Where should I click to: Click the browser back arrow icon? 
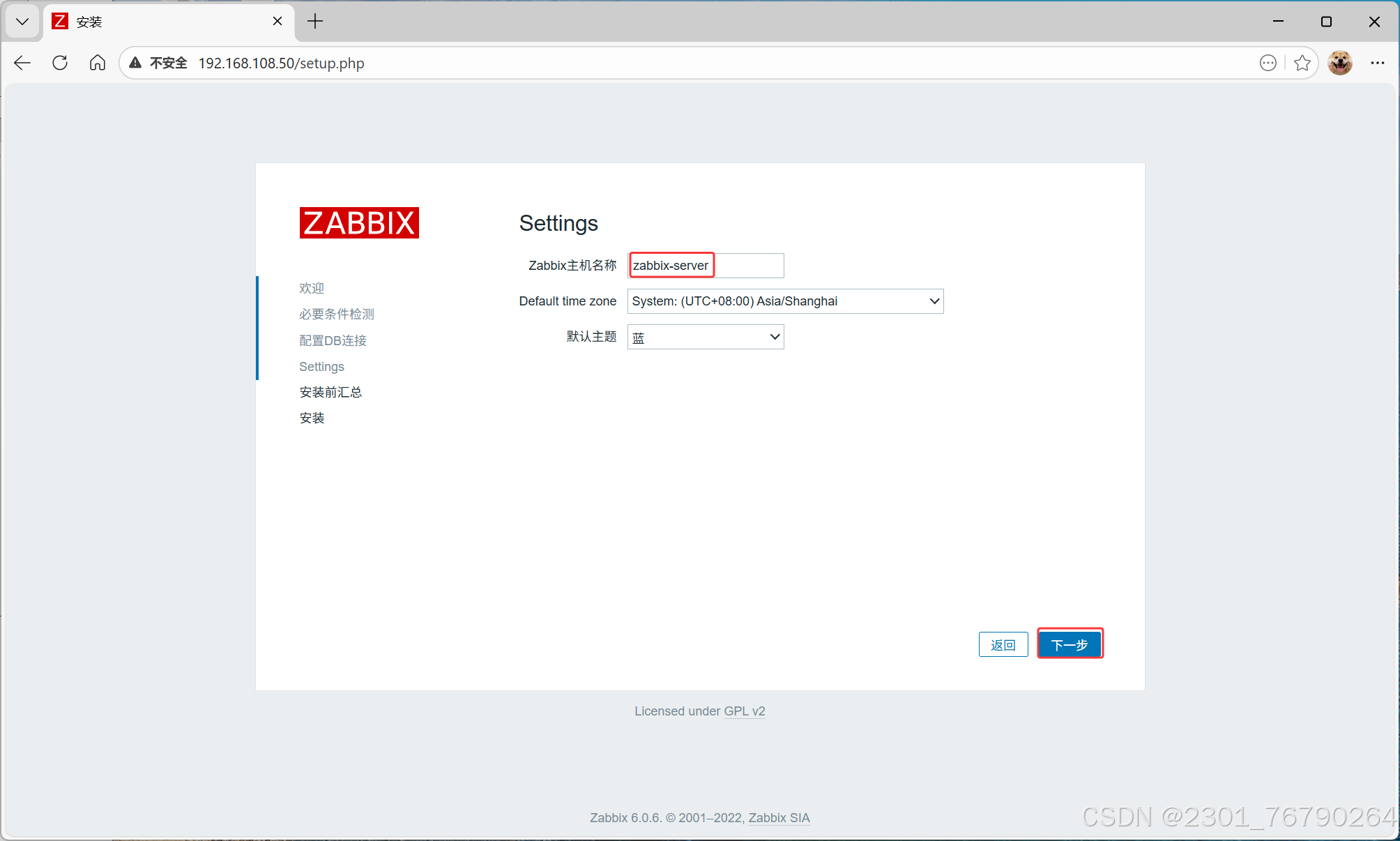click(x=22, y=63)
